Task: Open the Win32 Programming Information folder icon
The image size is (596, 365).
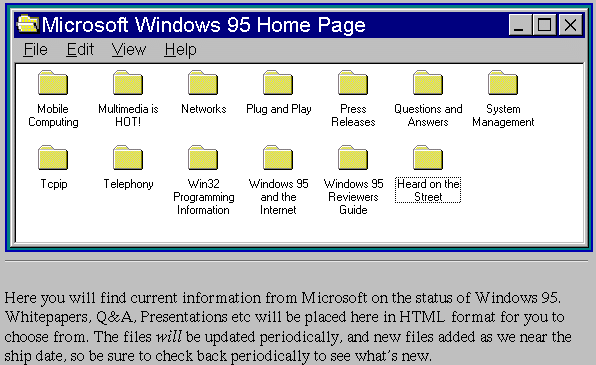Action: click(203, 157)
